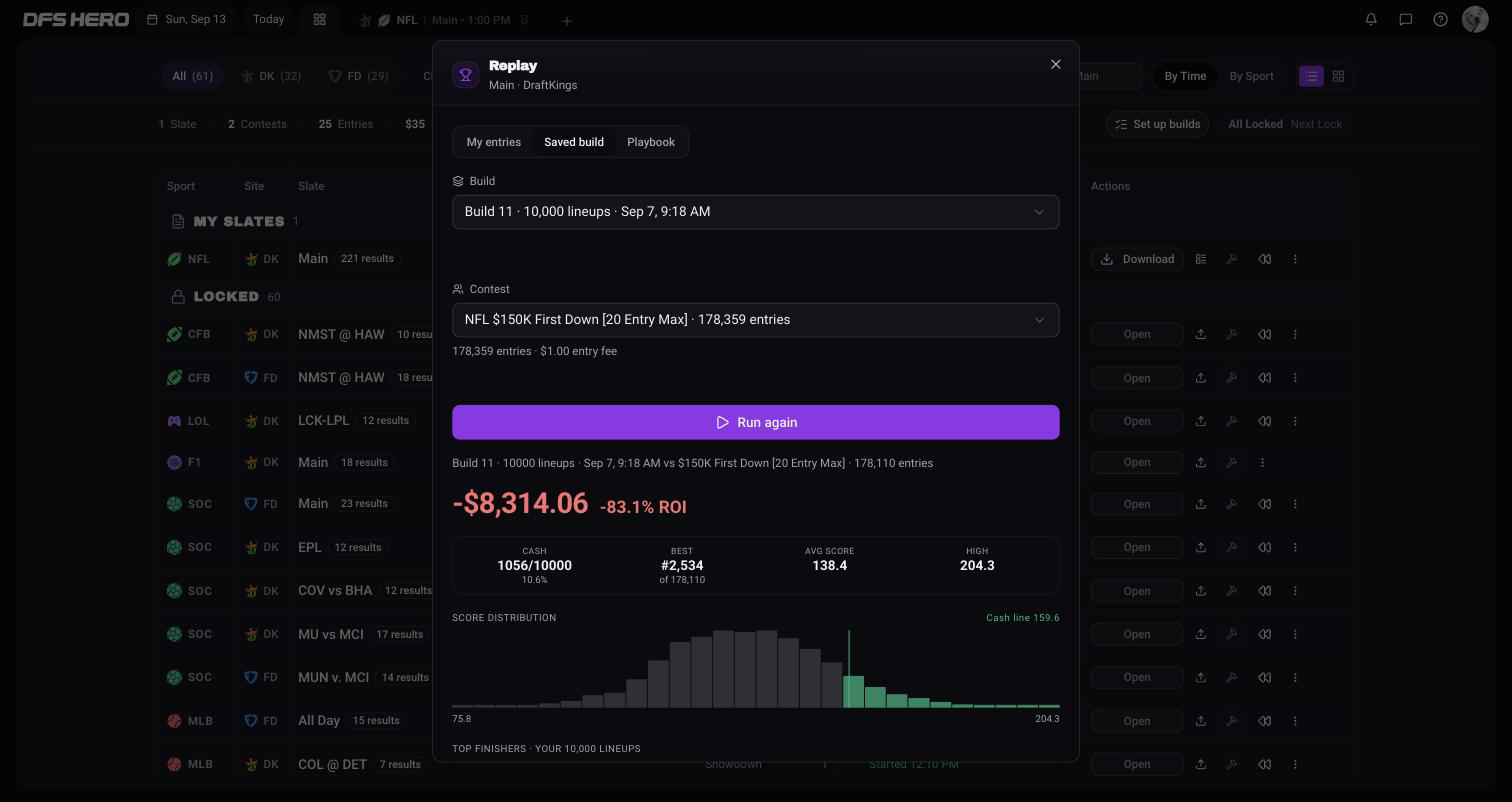Open the grid dashboard icon in top bar
This screenshot has width=1512, height=802.
click(319, 19)
